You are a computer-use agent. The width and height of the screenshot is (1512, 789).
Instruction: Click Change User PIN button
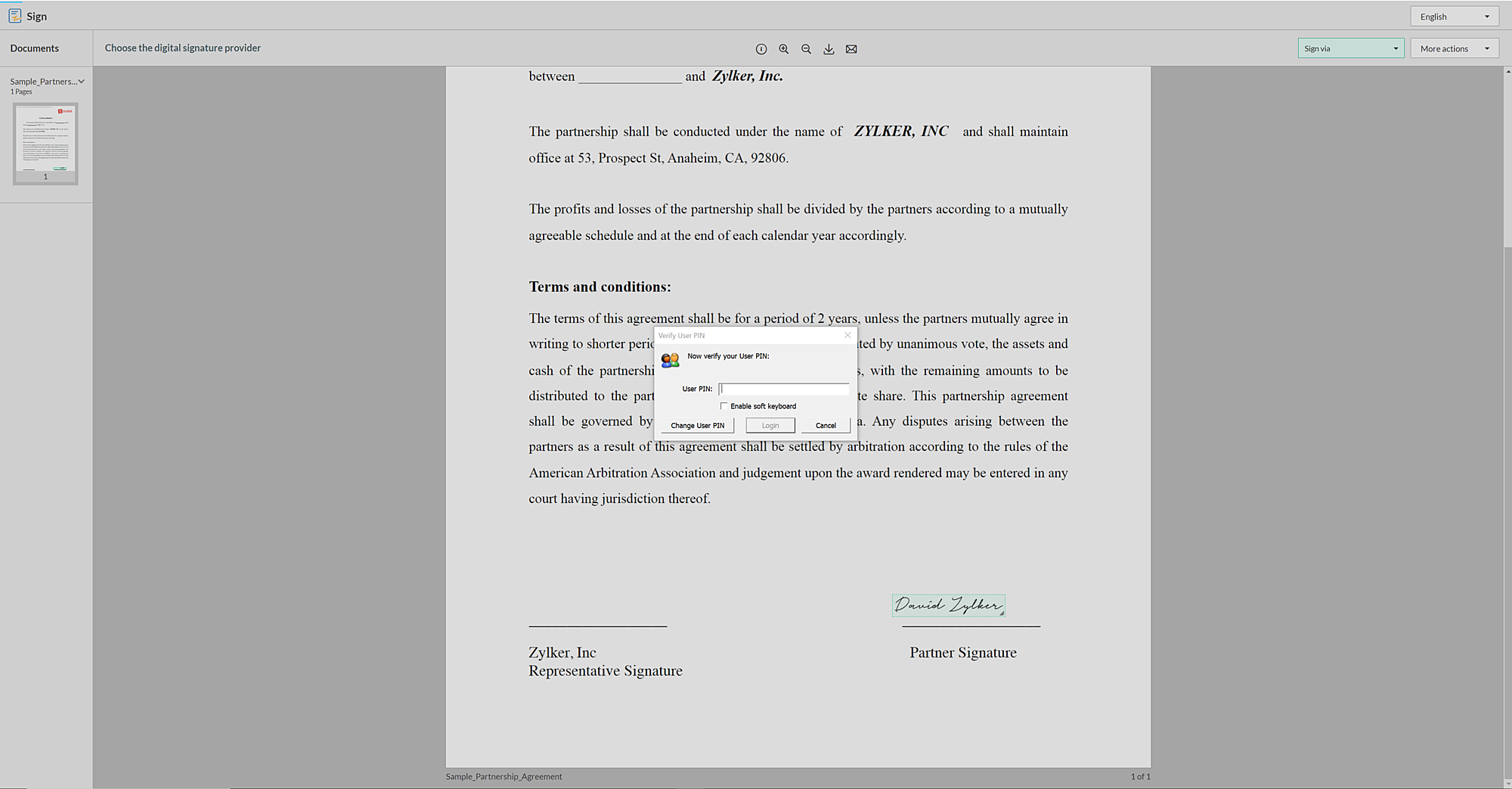coord(697,426)
